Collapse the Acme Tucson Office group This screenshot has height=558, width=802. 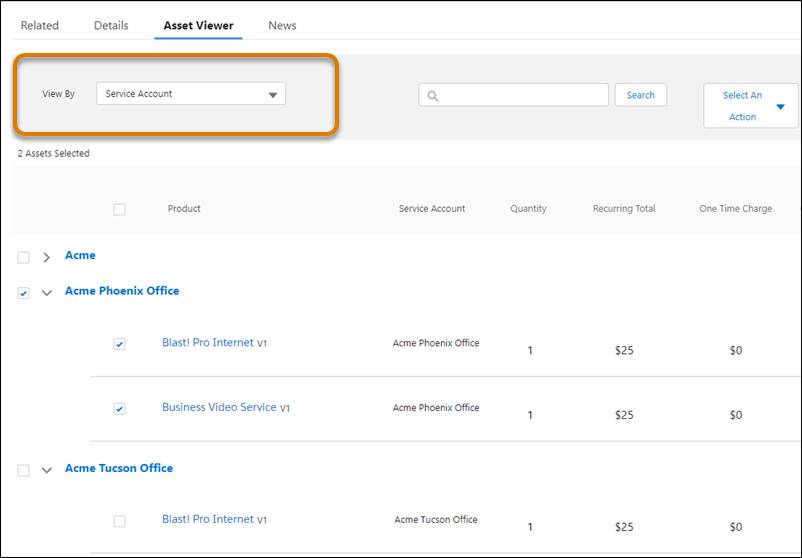coord(47,470)
